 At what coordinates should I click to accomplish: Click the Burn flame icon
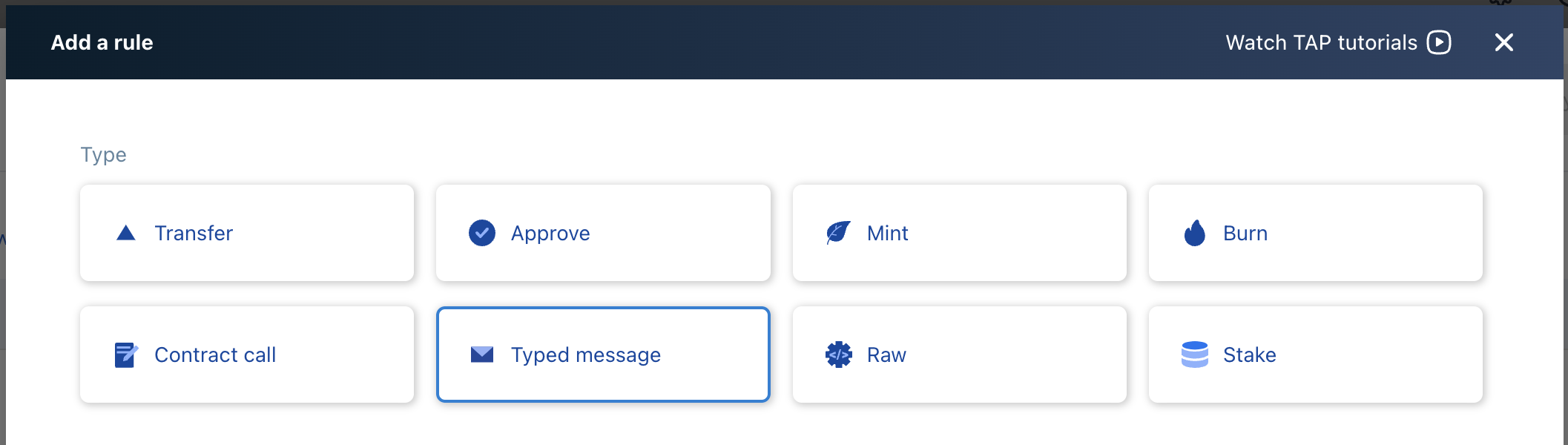click(x=1195, y=232)
